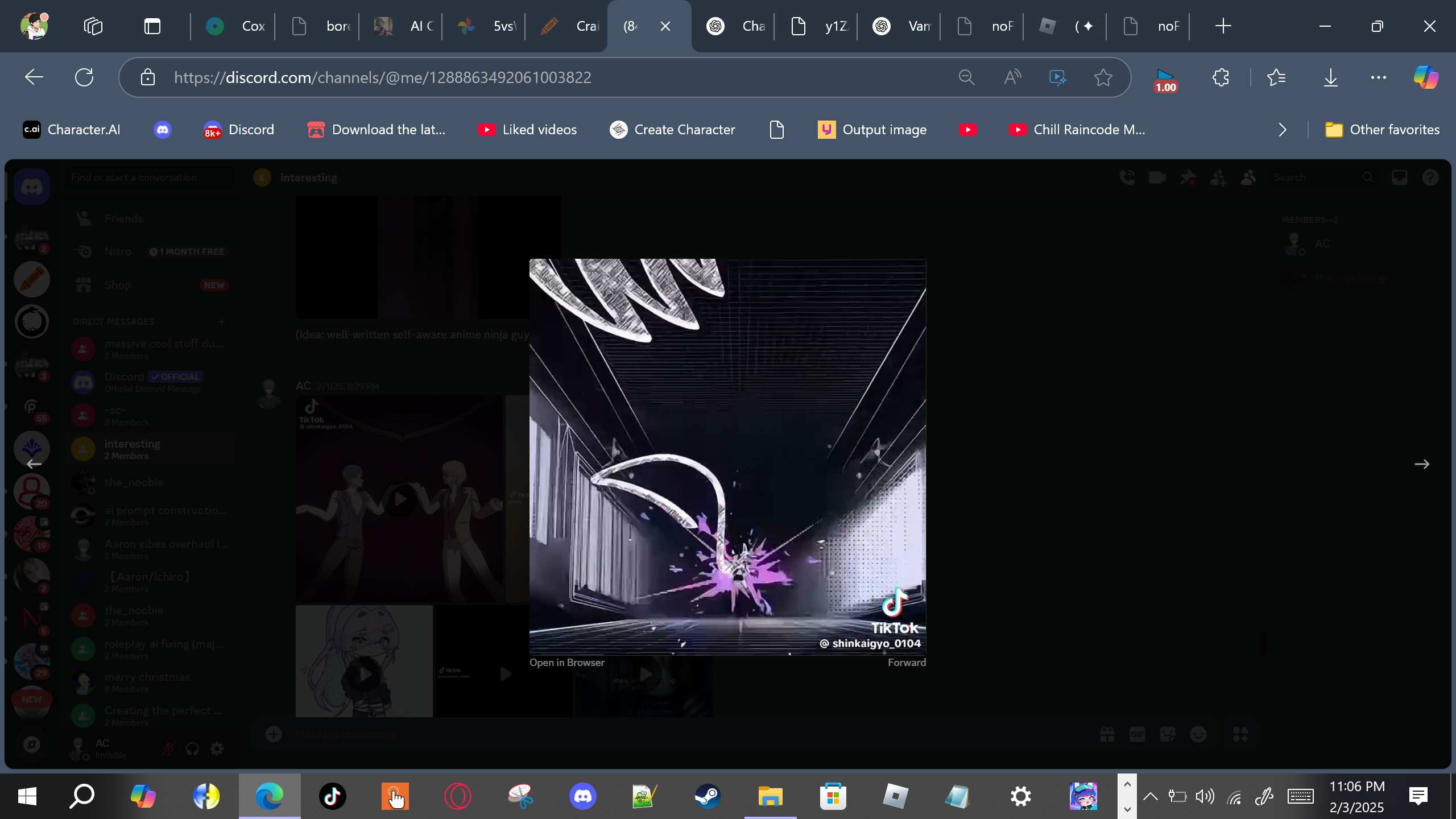The image size is (1456, 819).
Task: Open the Roblox taskbar icon
Action: (x=895, y=796)
